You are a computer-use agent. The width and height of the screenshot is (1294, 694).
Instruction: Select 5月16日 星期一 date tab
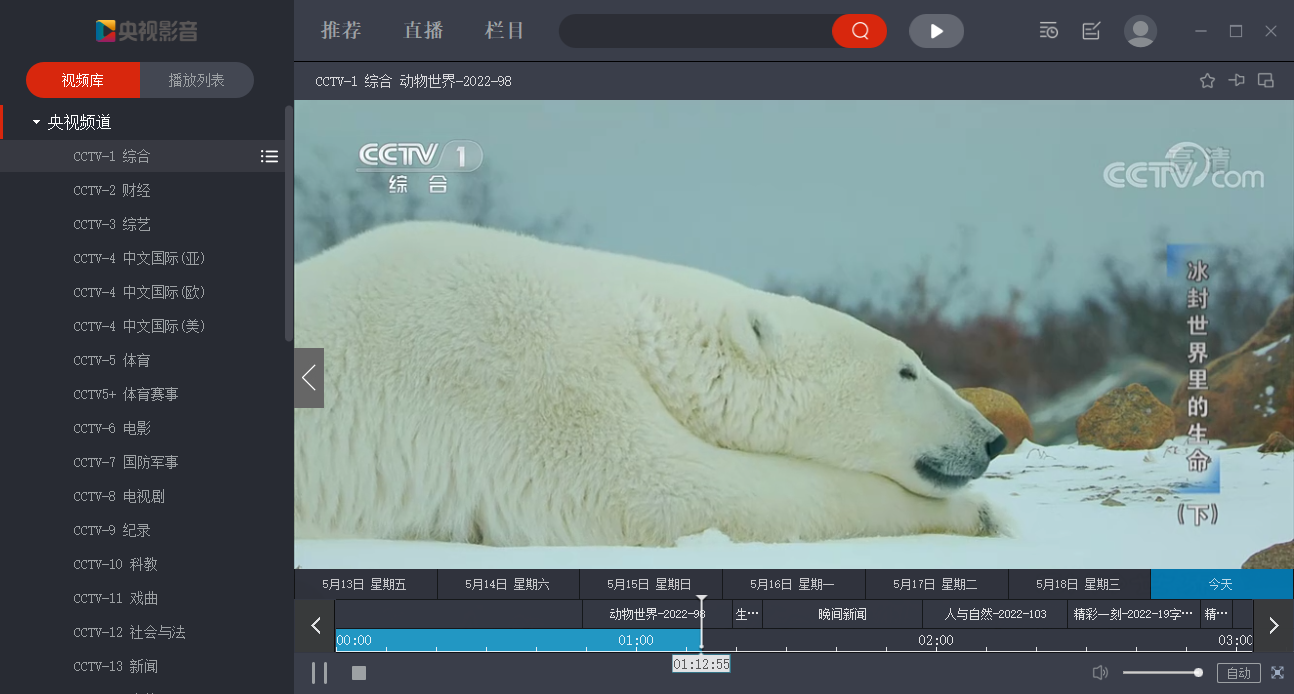(x=794, y=584)
